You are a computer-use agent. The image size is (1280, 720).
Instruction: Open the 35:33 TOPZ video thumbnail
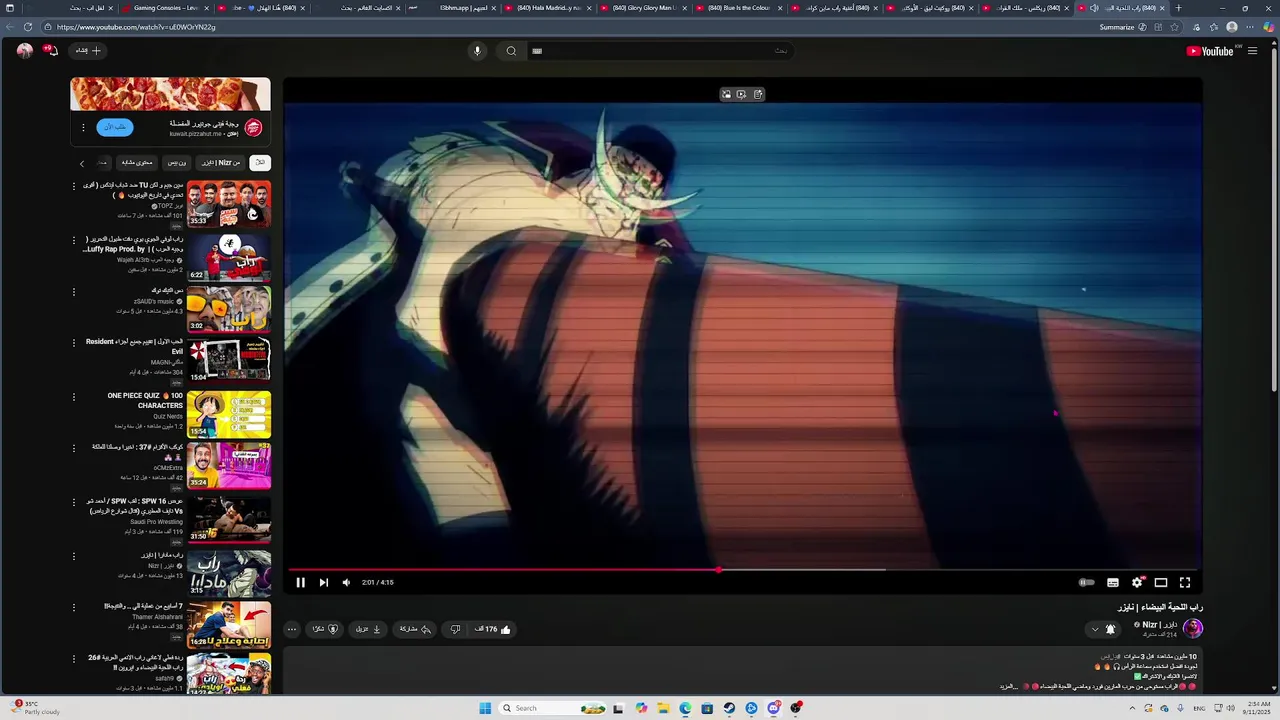coord(229,203)
